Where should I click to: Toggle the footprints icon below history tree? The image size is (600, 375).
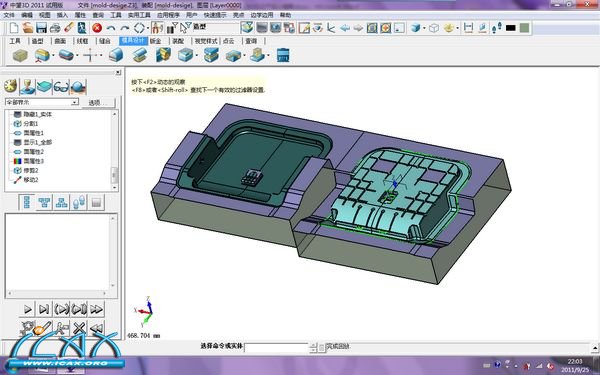pos(79,202)
